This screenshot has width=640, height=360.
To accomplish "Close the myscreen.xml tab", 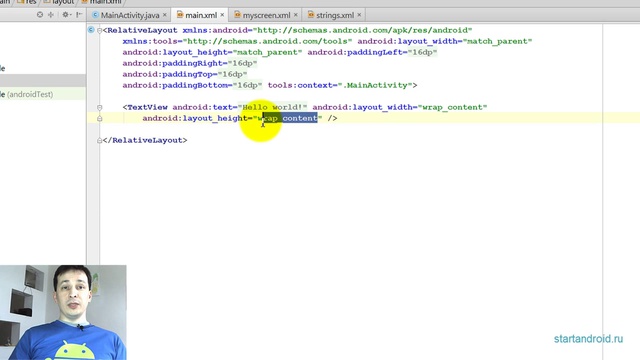I will coord(296,15).
